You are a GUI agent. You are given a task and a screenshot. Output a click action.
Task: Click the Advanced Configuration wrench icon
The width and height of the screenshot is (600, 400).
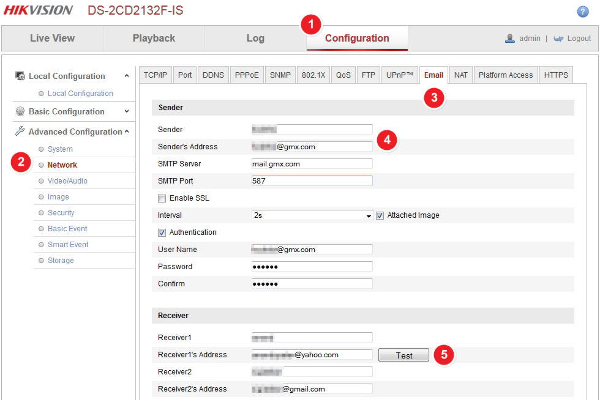(x=20, y=131)
